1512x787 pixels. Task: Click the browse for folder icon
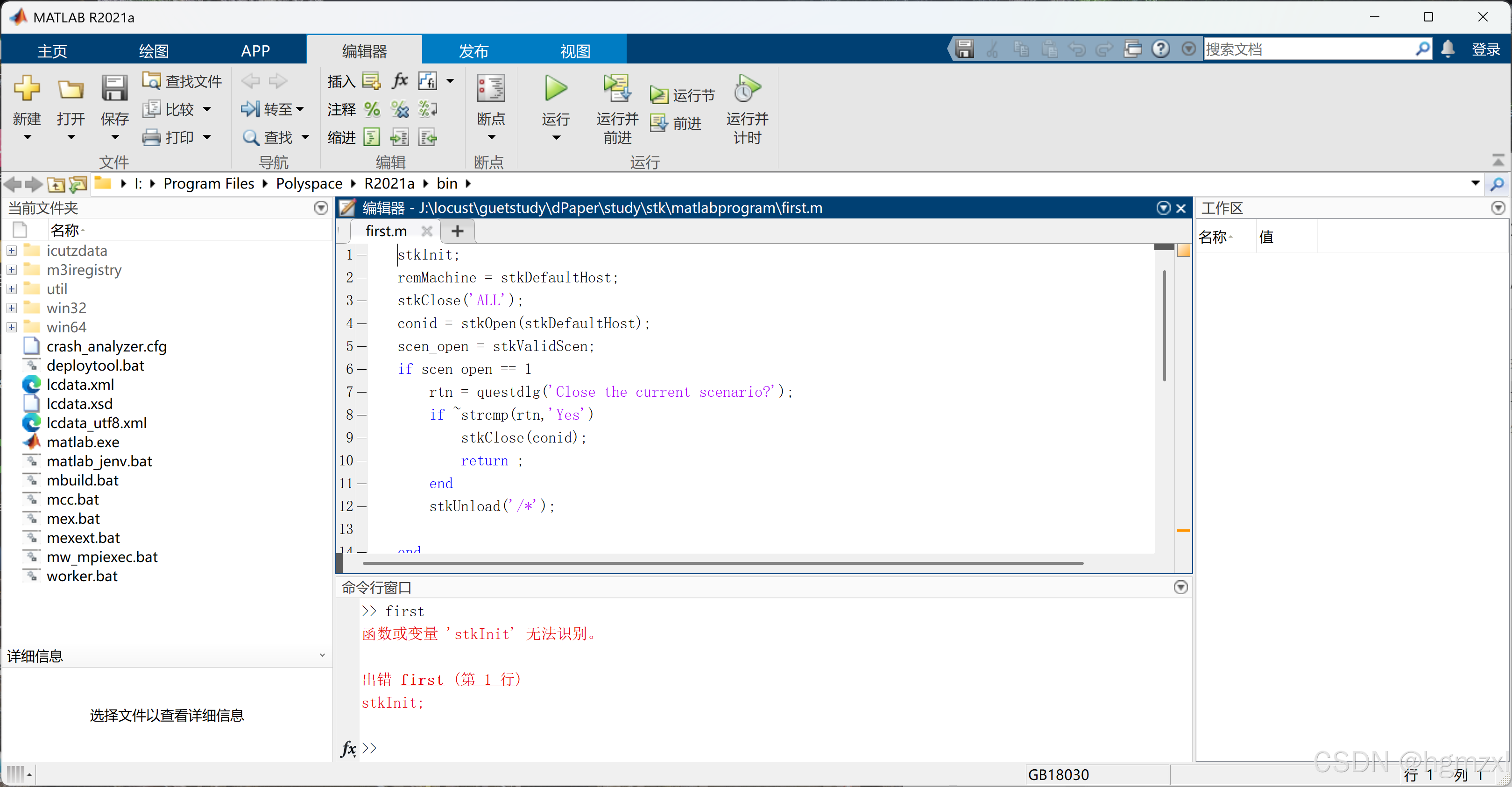coord(78,184)
